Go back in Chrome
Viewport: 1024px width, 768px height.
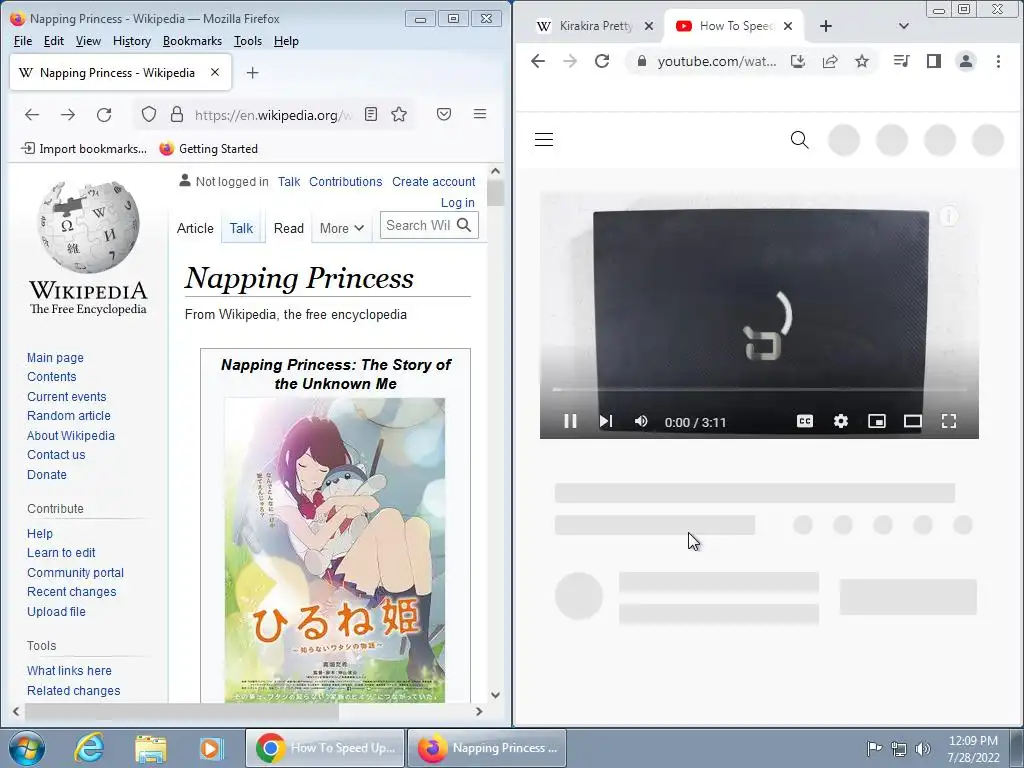click(537, 61)
